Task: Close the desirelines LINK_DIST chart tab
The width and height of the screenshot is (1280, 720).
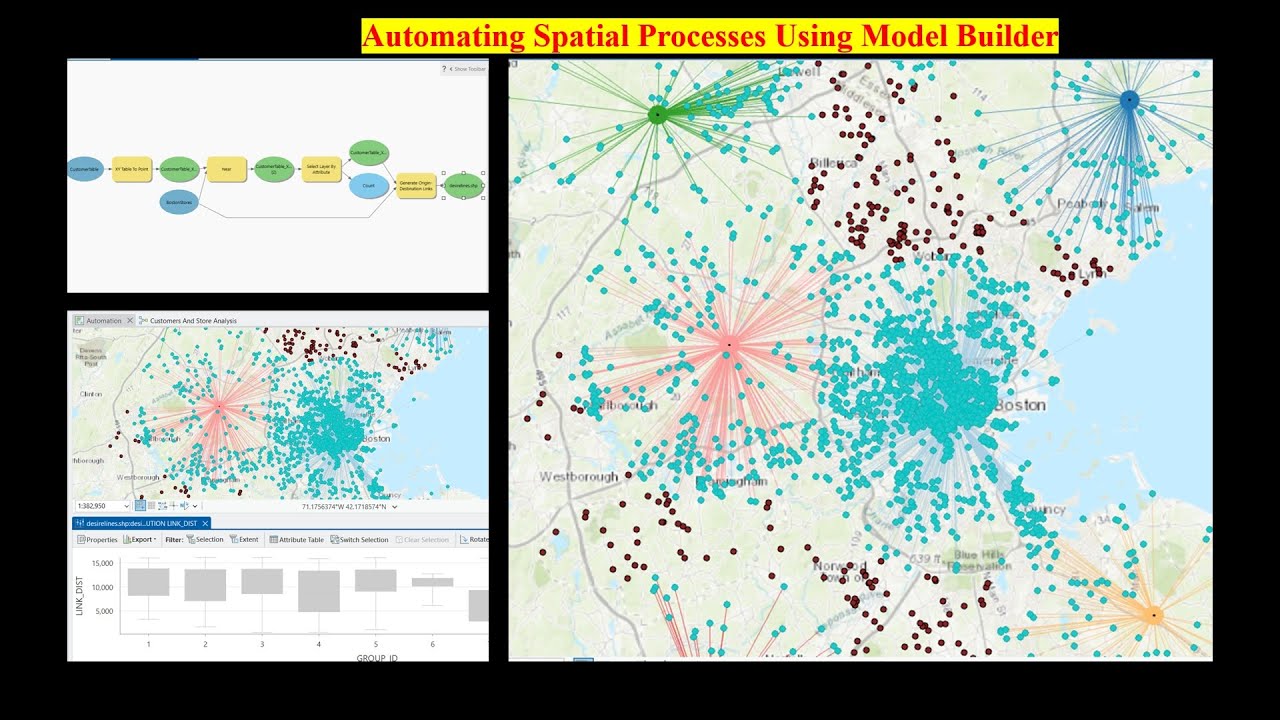Action: click(205, 524)
